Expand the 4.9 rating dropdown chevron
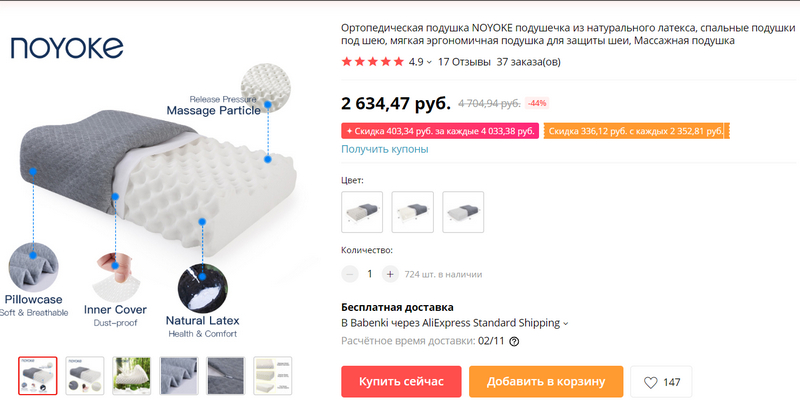This screenshot has height=411, width=800. tap(429, 62)
